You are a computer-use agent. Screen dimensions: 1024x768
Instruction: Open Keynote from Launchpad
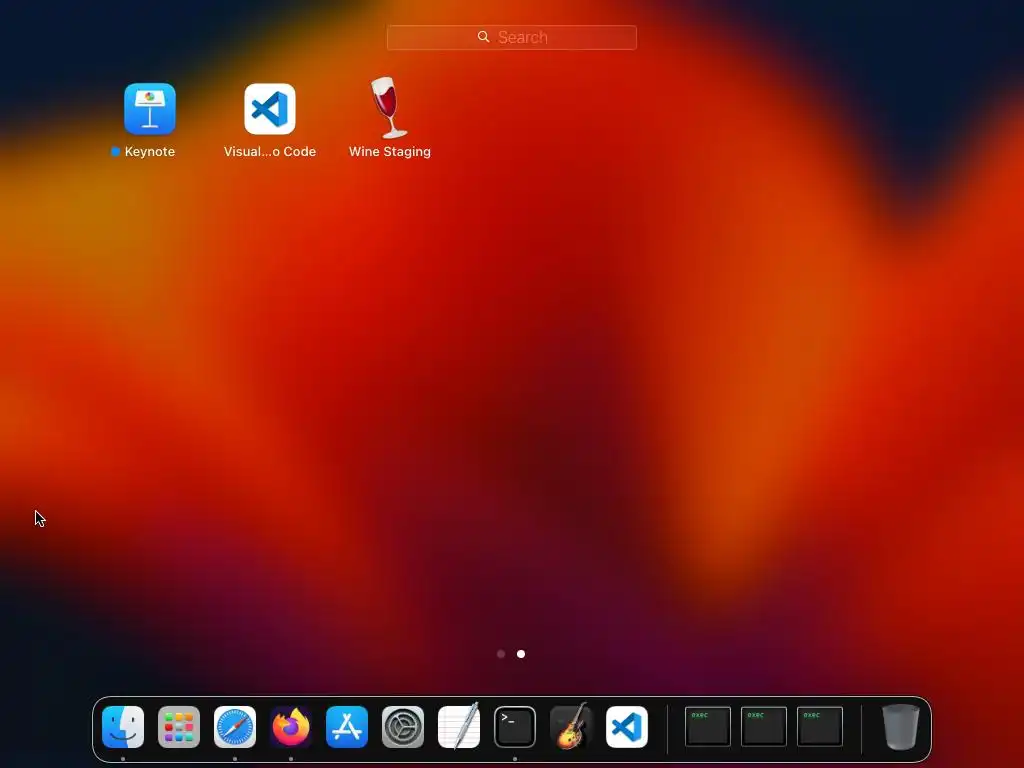tap(150, 108)
